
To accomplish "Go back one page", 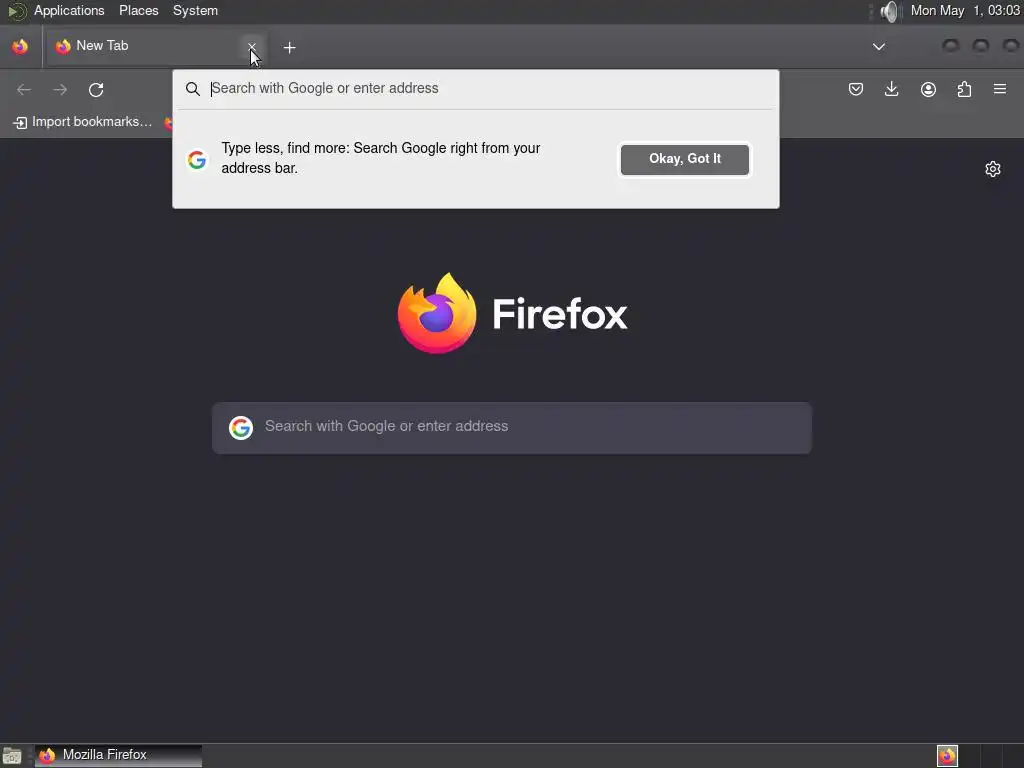I will (x=24, y=89).
